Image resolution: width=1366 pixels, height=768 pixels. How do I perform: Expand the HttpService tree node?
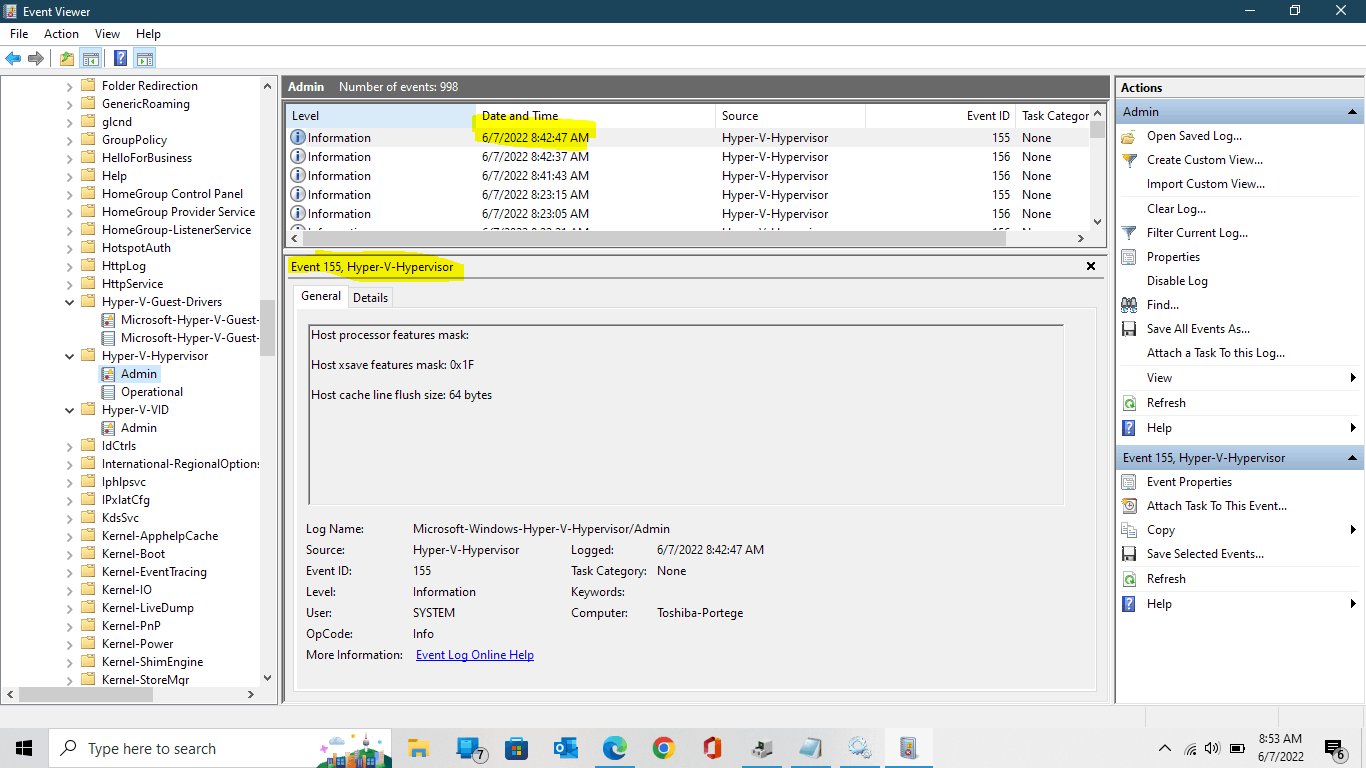pos(69,284)
